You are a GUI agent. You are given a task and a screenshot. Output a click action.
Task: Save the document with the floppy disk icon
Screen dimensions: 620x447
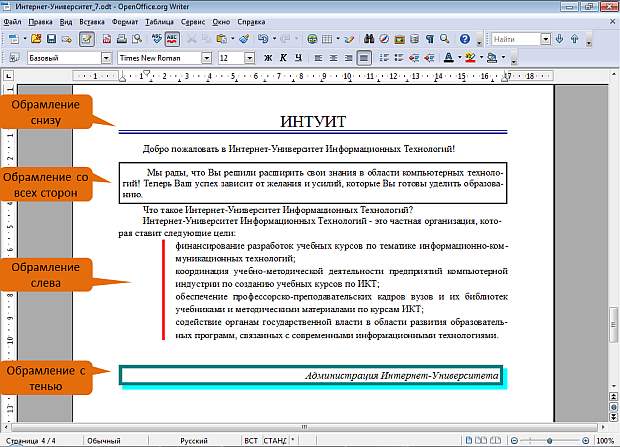tap(51, 39)
